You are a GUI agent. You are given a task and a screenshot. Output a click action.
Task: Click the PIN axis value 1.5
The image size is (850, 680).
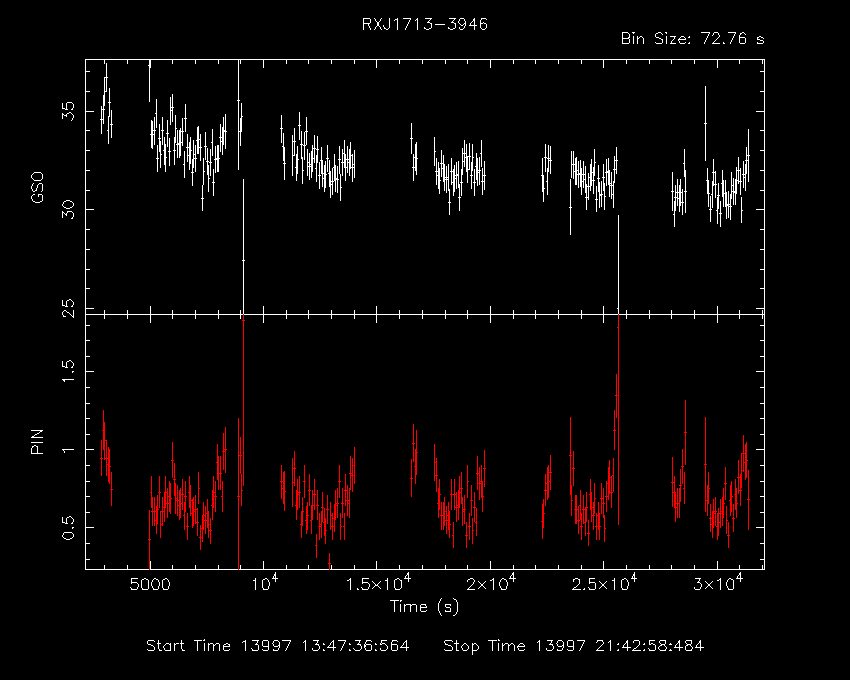pos(68,371)
